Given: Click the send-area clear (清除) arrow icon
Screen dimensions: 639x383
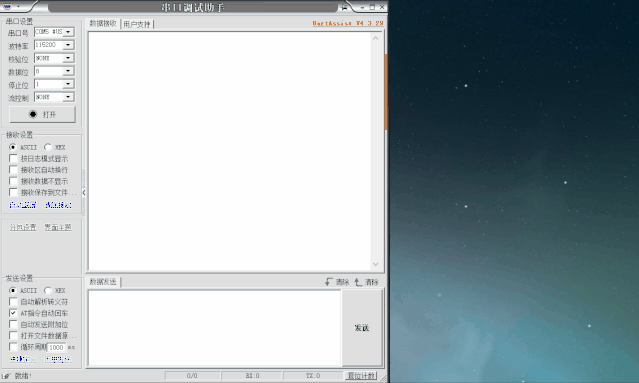Looking at the screenshot, I should [x=358, y=282].
